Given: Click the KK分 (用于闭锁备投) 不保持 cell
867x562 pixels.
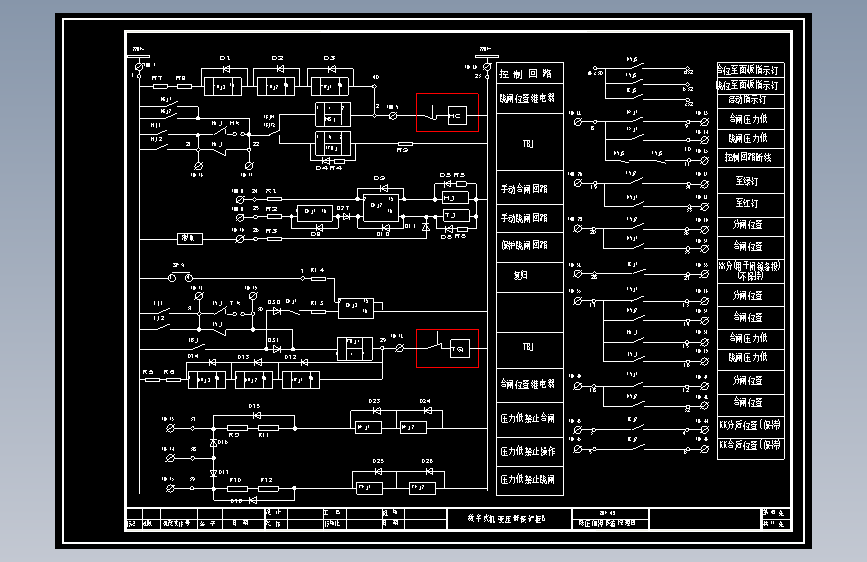Looking at the screenshot, I should click(750, 271).
